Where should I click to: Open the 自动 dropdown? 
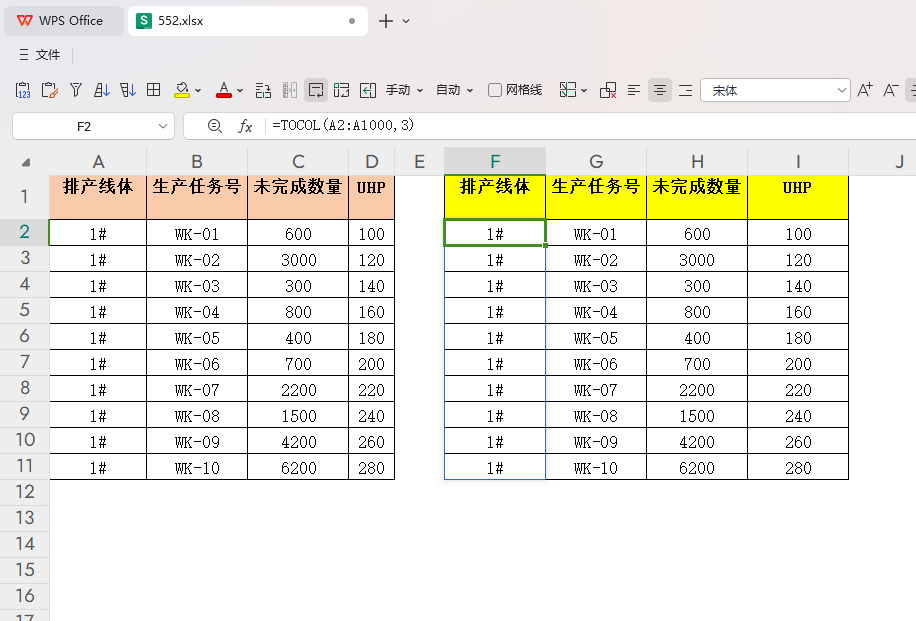[x=454, y=90]
